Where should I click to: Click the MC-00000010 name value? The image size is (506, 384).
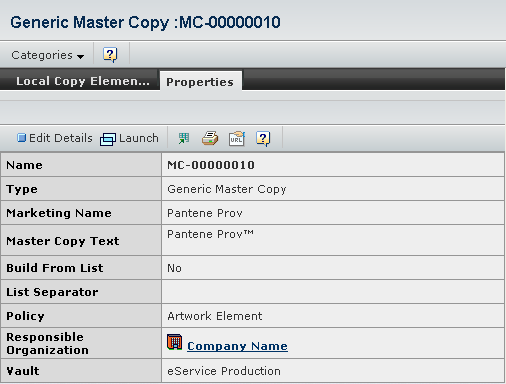[211, 165]
